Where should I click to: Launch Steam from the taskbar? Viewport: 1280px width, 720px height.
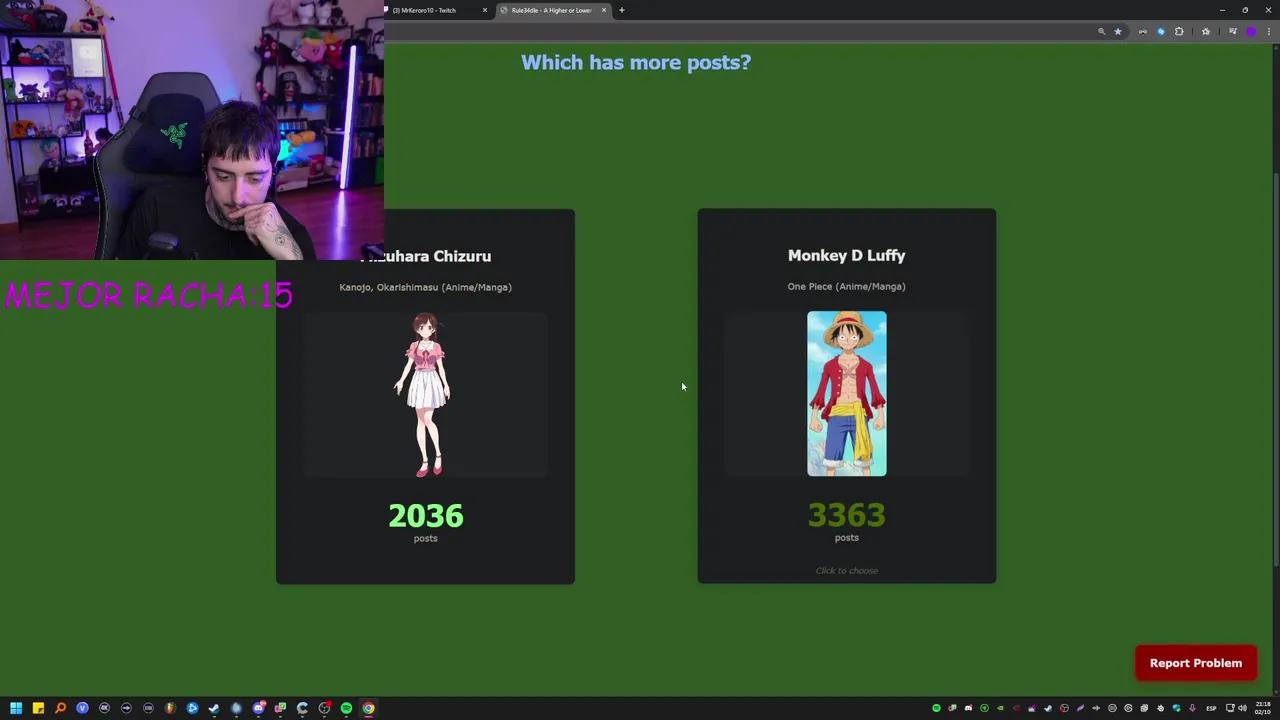214,708
